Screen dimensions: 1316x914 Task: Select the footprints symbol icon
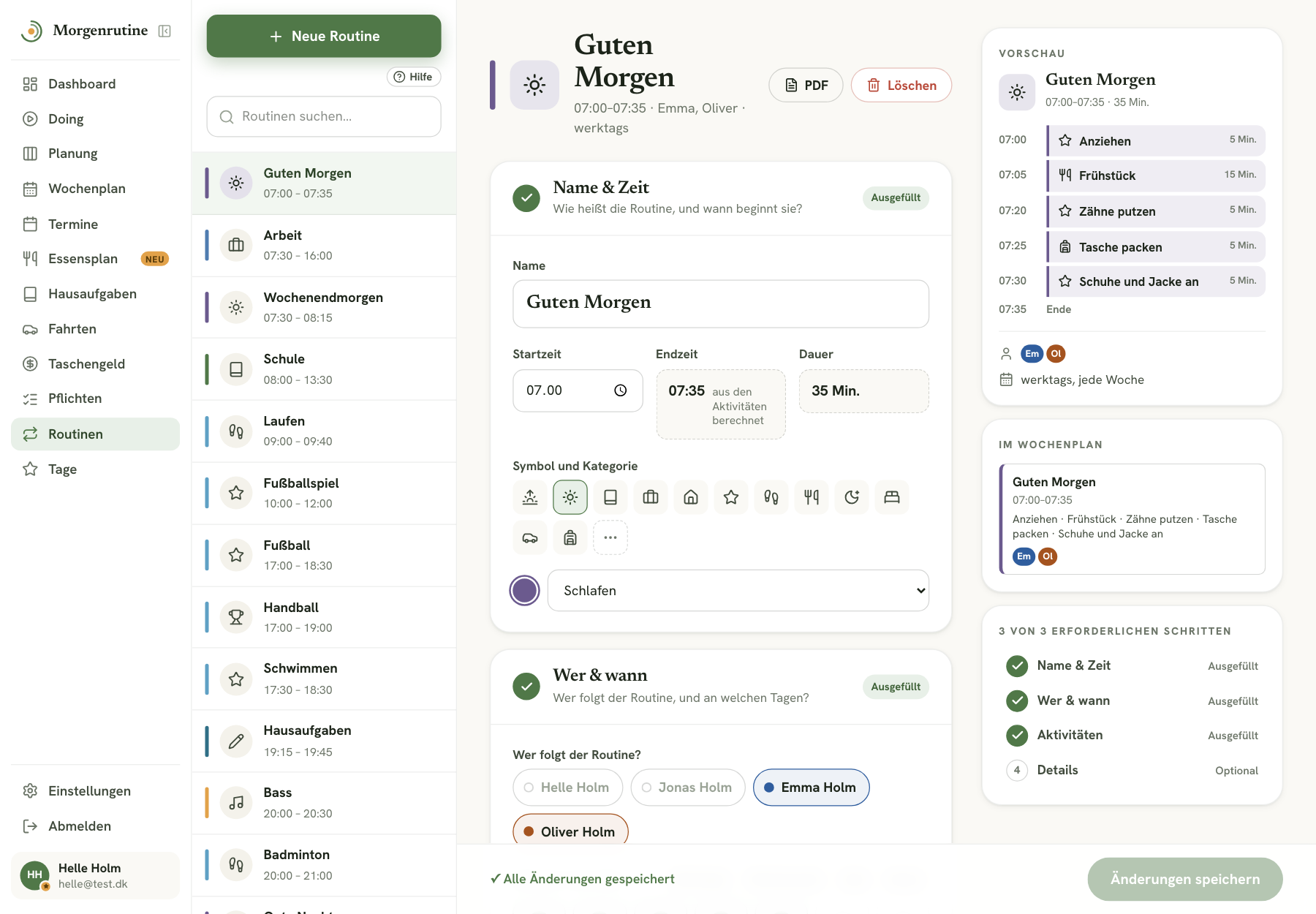coord(771,497)
